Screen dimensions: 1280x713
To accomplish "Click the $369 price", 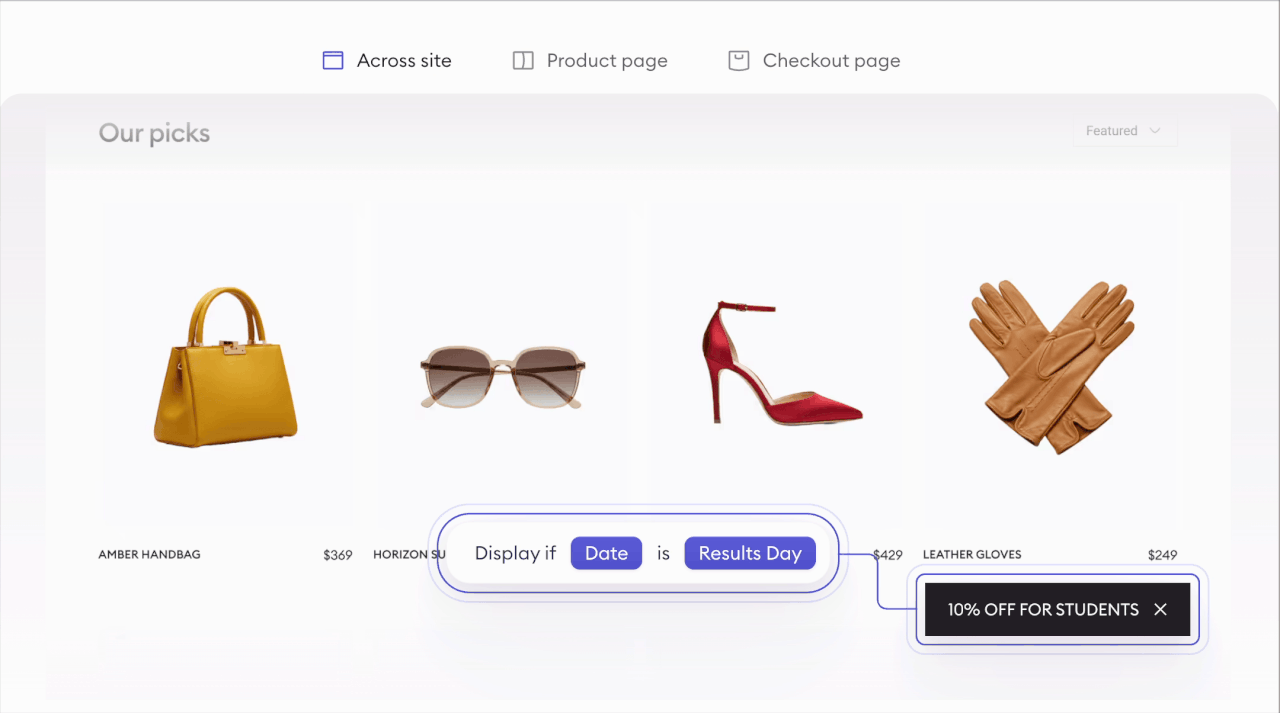I will click(x=338, y=554).
